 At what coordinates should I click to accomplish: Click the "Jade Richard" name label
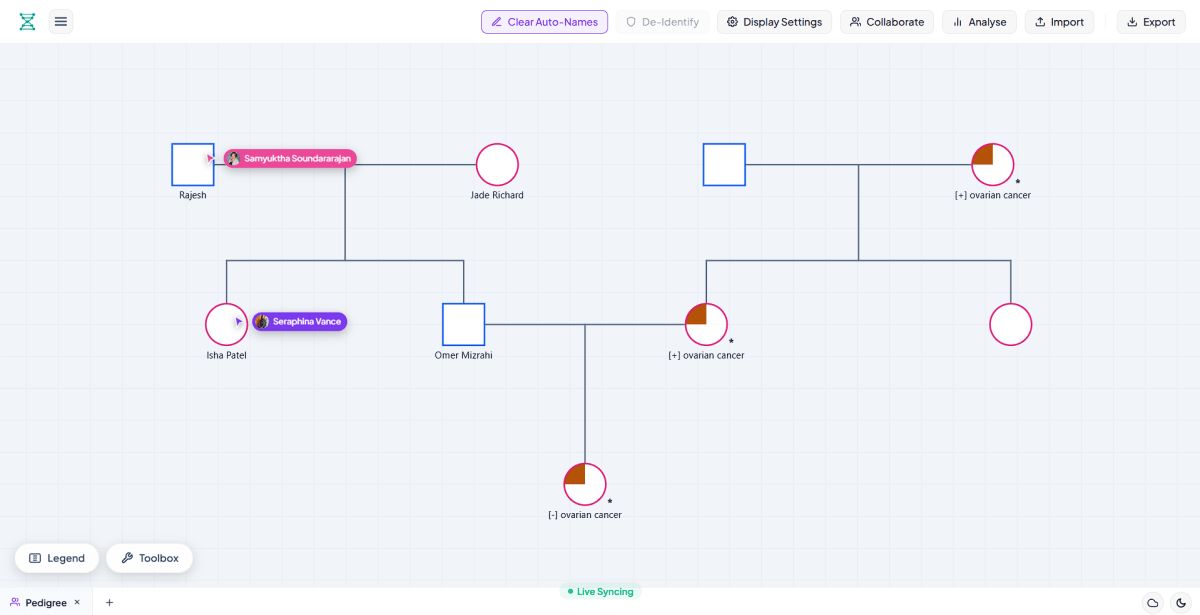pos(497,195)
